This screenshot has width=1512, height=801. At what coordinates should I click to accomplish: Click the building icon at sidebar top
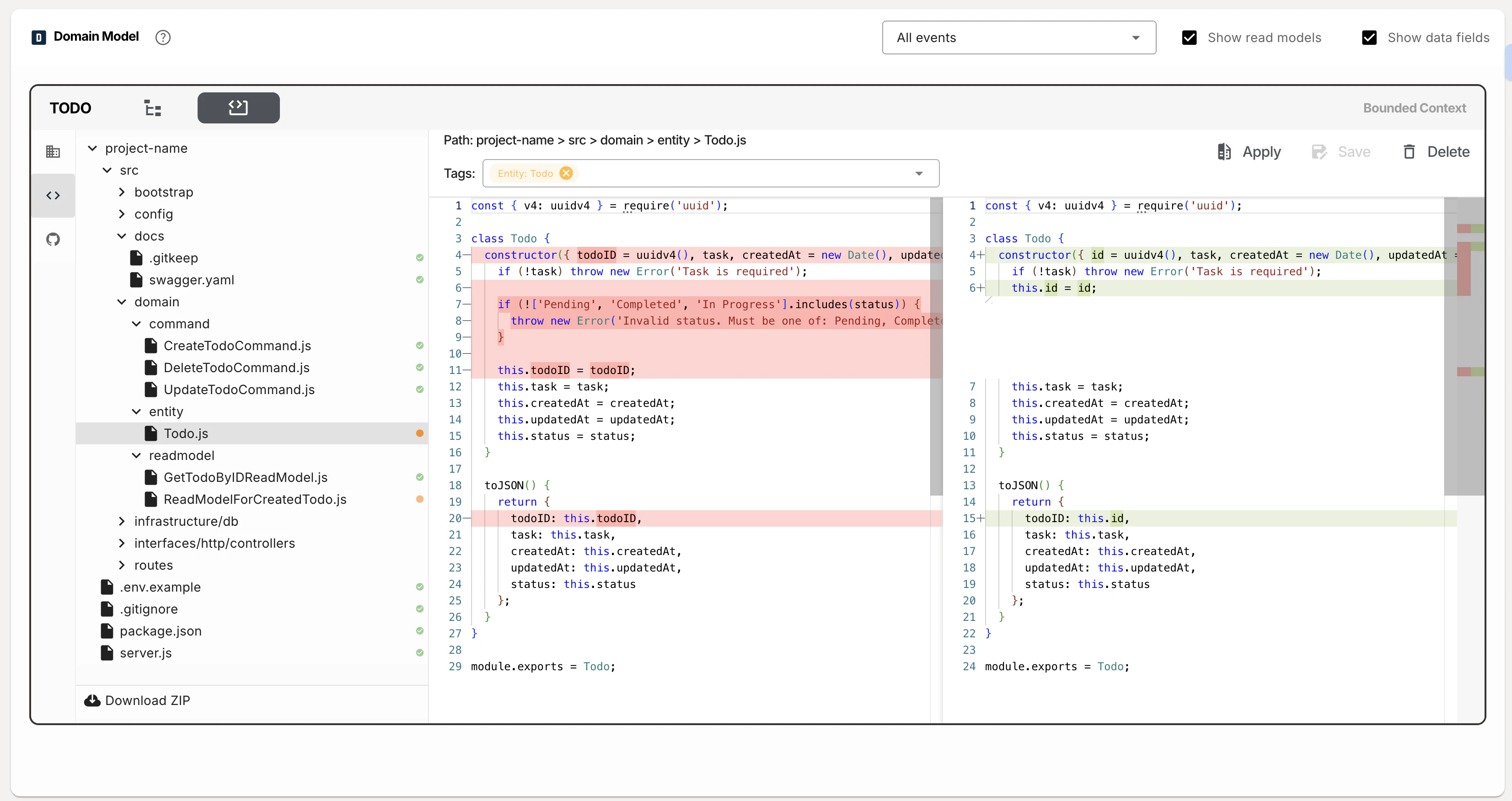coord(53,151)
